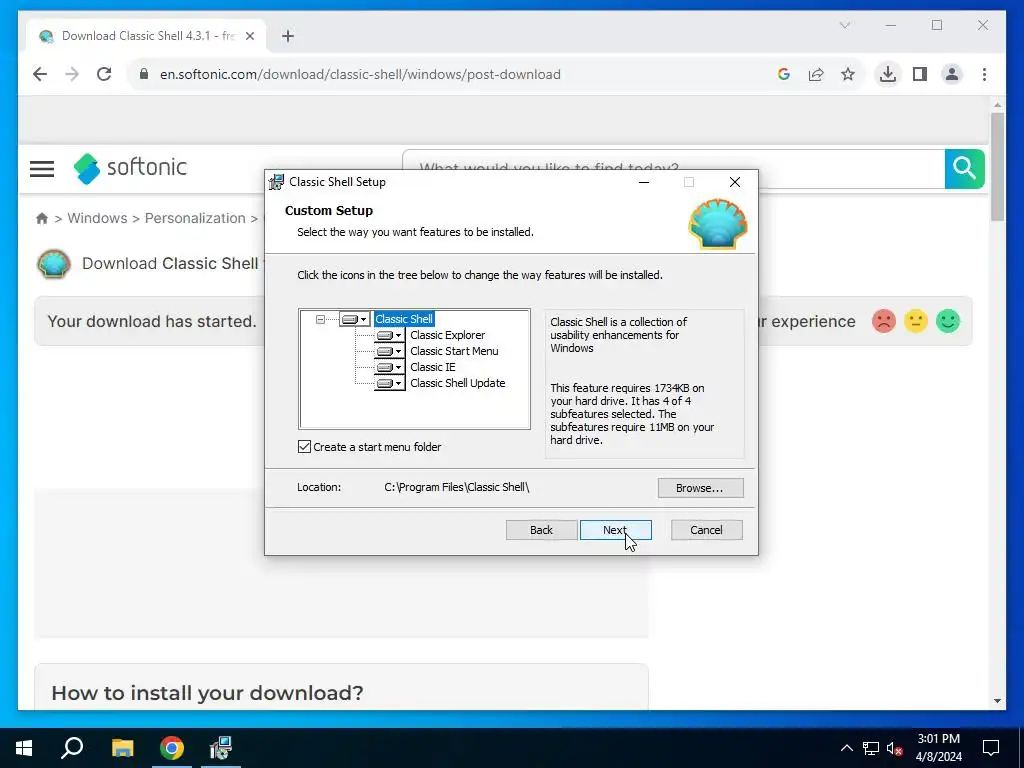This screenshot has width=1024, height=768.
Task: Open File Explorer from taskbar
Action: pyautogui.click(x=122, y=748)
